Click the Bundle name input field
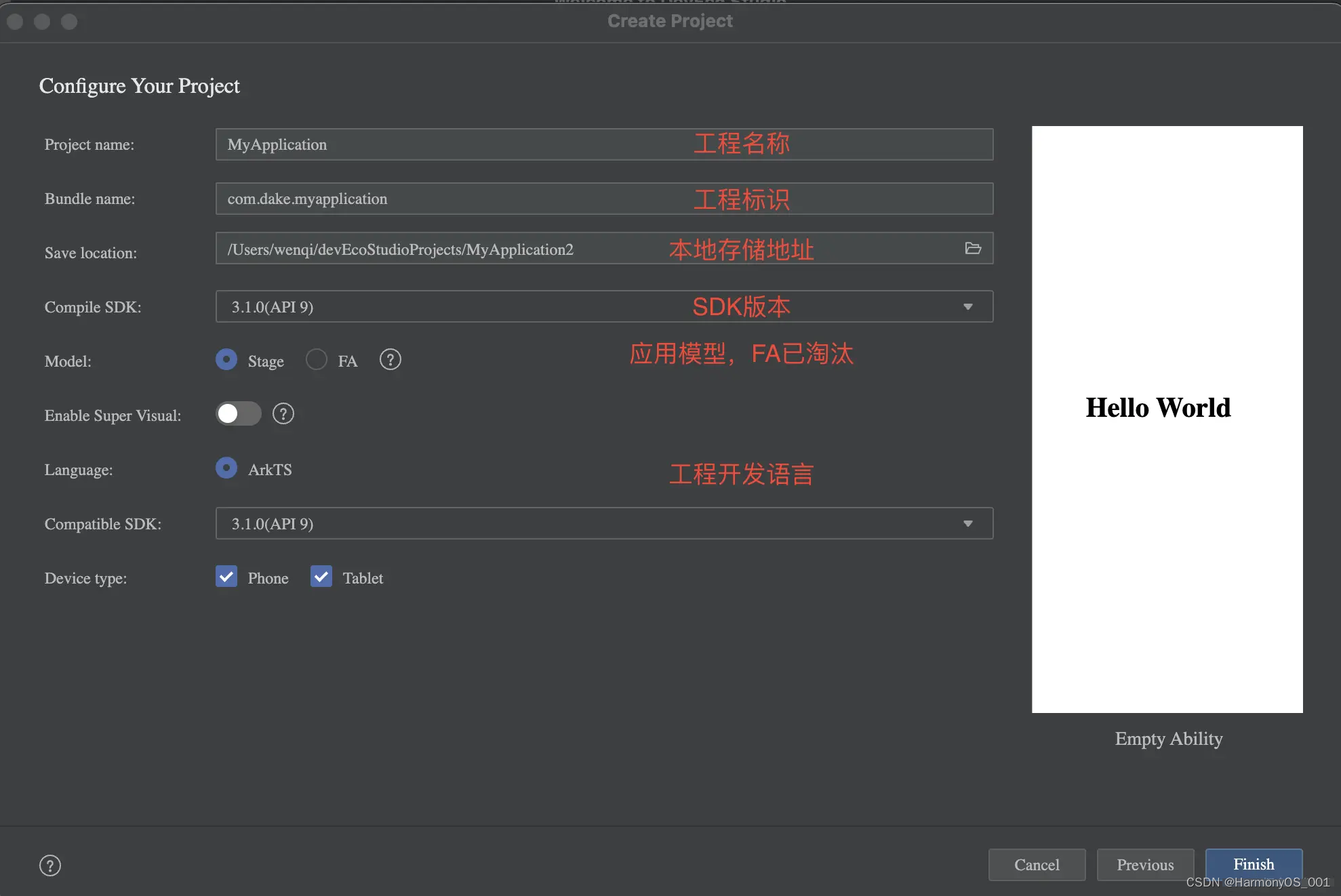 (x=604, y=198)
